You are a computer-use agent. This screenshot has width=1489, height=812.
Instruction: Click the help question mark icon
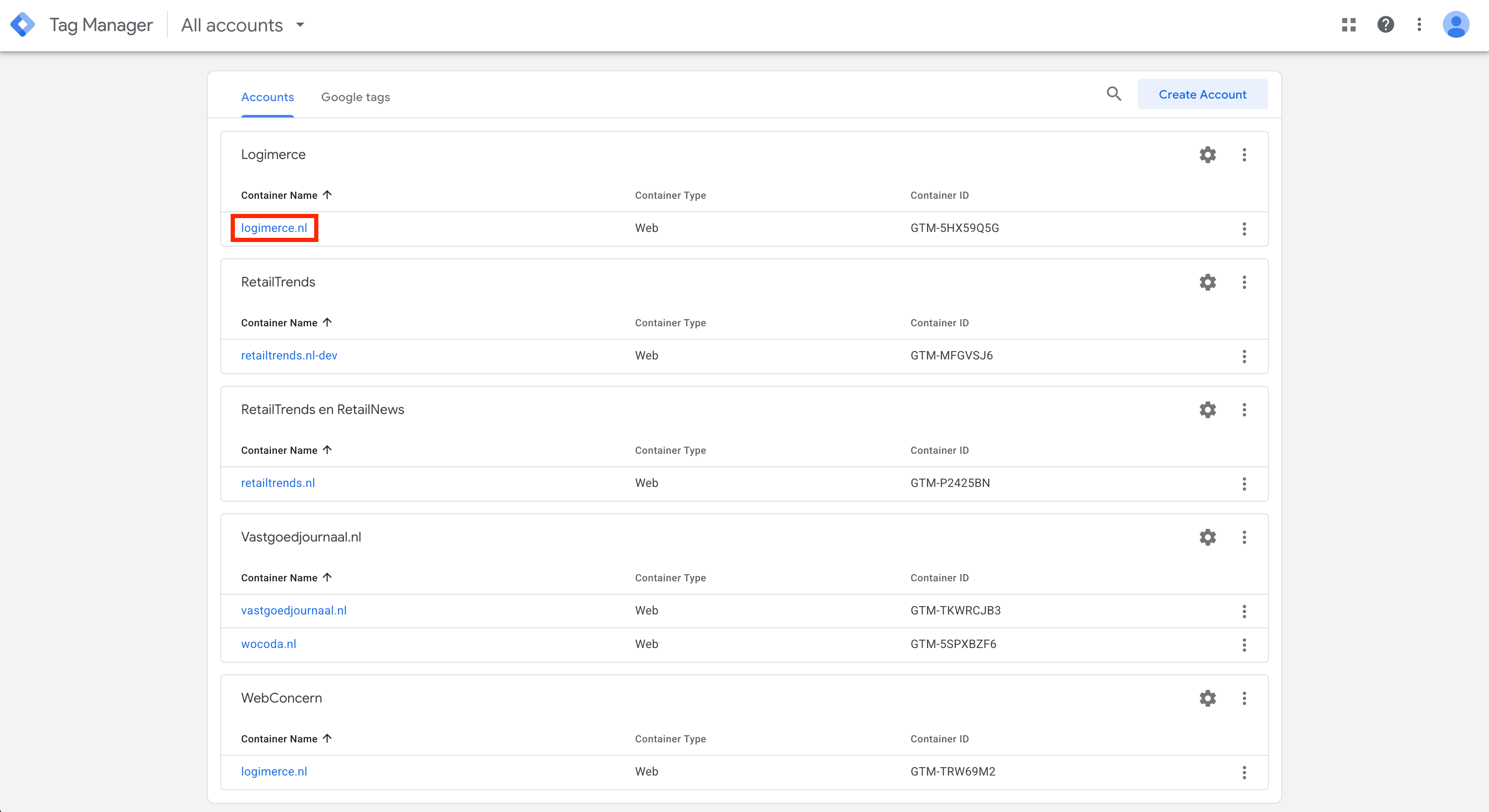pos(1385,24)
